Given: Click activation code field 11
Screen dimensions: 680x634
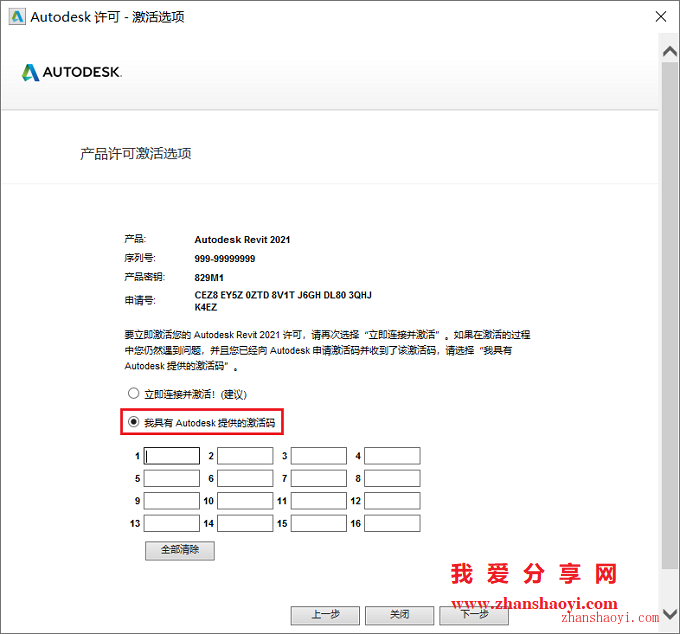Looking at the screenshot, I should point(319,501).
